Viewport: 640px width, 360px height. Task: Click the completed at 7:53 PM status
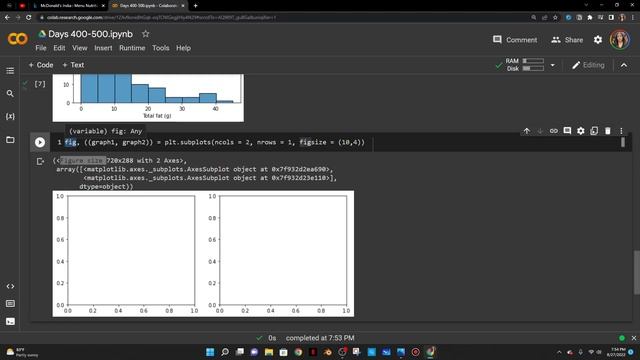[x=320, y=338]
